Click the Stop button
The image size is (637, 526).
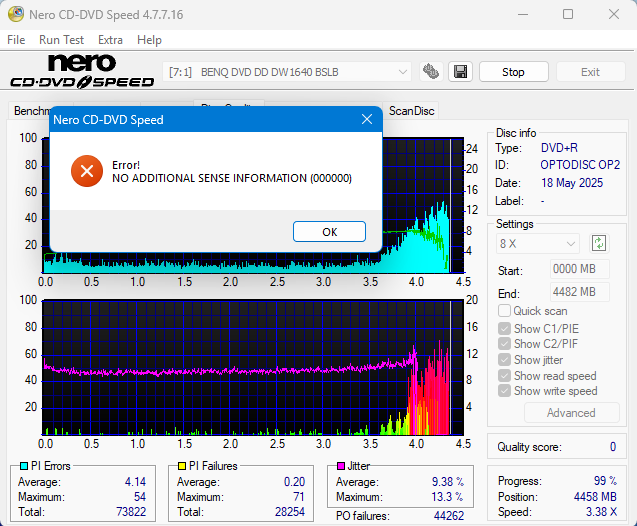pos(513,72)
